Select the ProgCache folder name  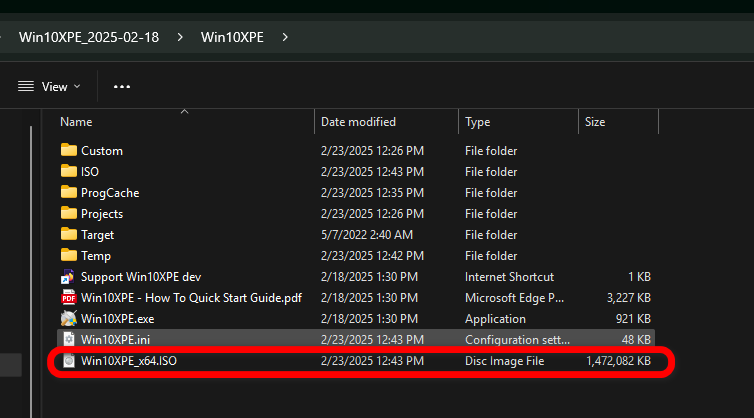[x=110, y=193]
